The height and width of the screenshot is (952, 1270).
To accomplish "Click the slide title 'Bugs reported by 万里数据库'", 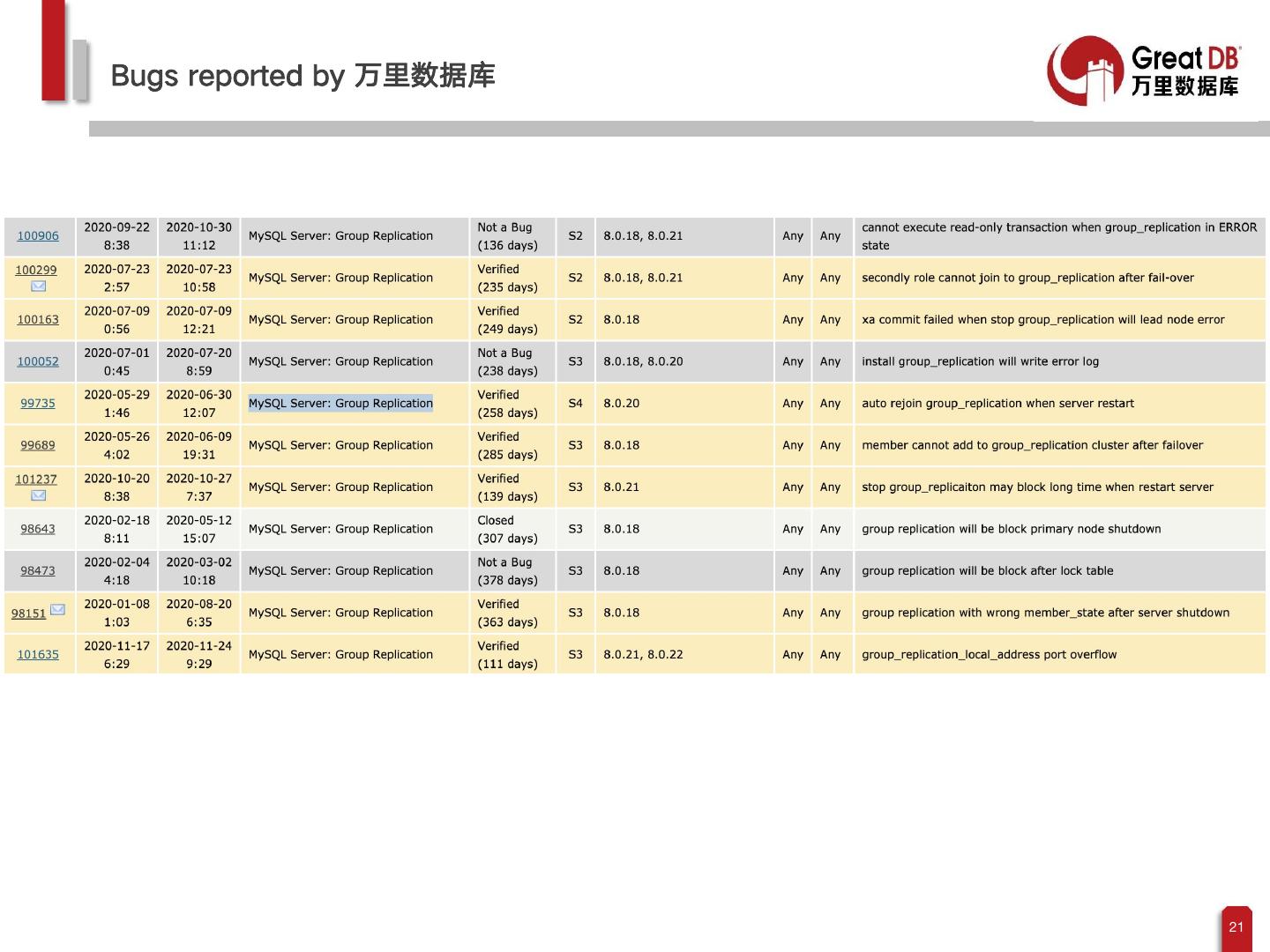I will 303,76.
